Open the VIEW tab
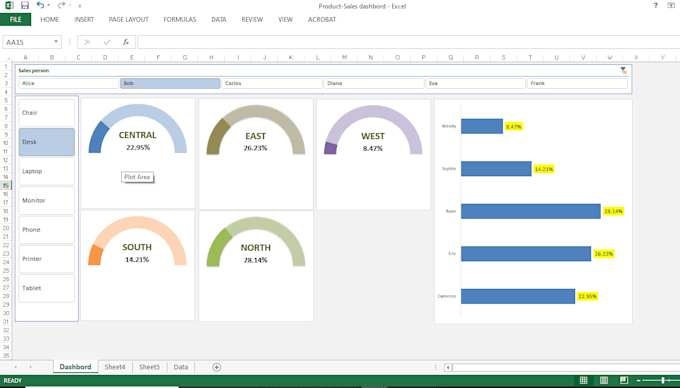 pyautogui.click(x=285, y=20)
